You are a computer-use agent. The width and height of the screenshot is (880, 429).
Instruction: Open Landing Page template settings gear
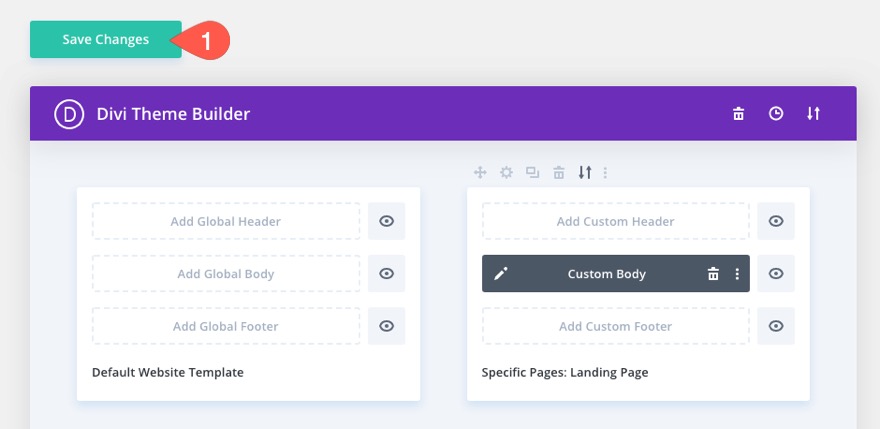[506, 173]
